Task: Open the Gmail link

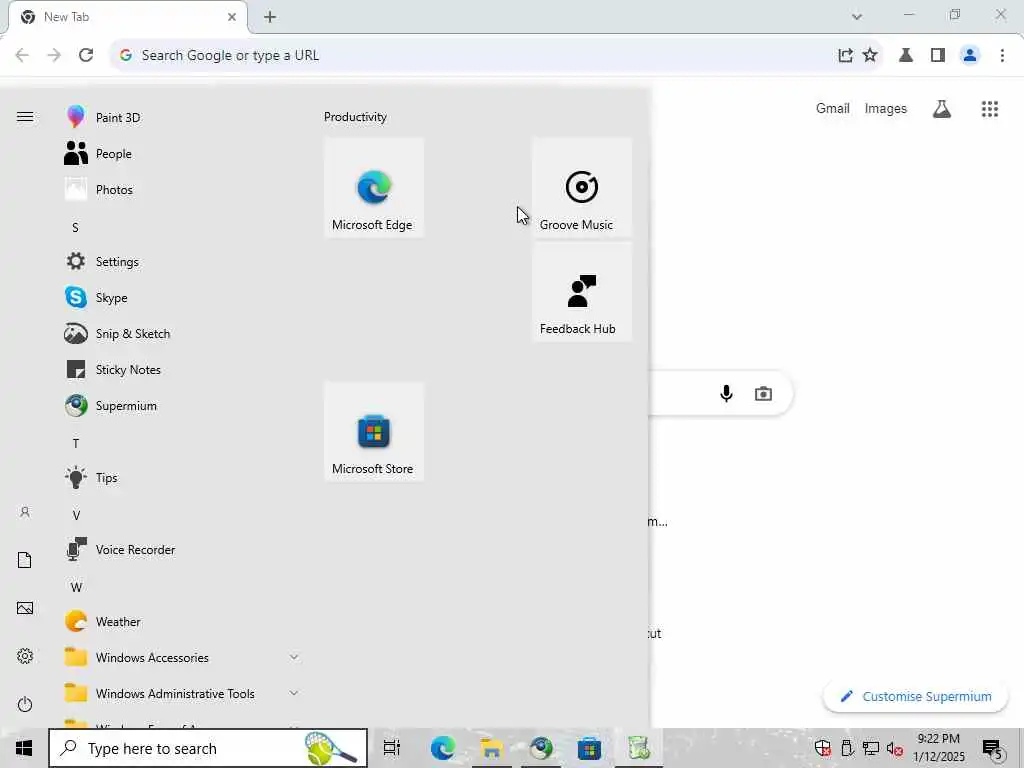Action: [833, 108]
